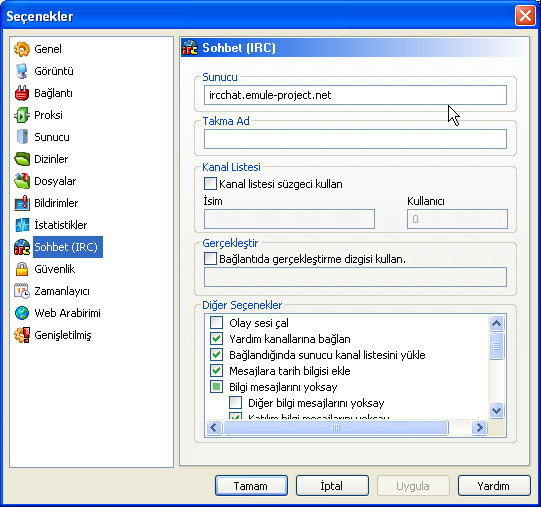Cancel with the İptal button
The image size is (541, 507).
[332, 486]
